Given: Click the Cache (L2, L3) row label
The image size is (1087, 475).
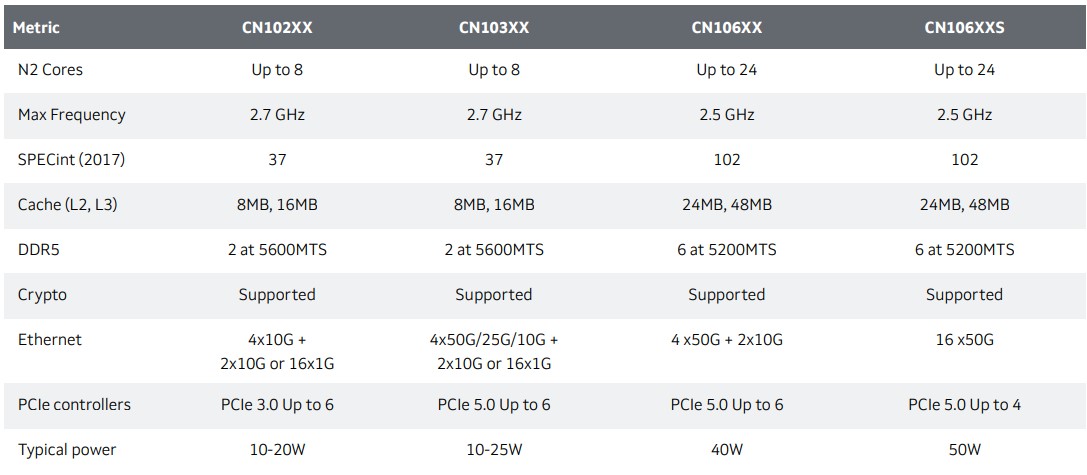Looking at the screenshot, I should click(x=73, y=205).
